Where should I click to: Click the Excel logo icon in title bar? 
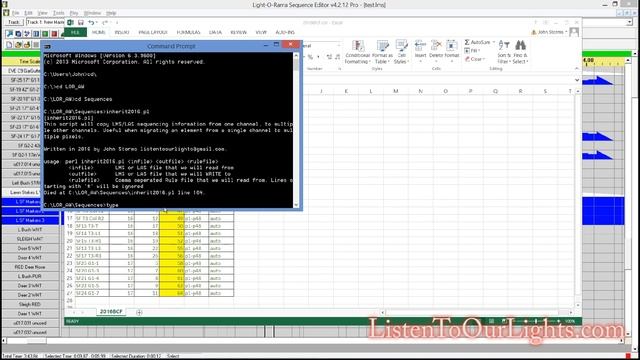point(71,22)
